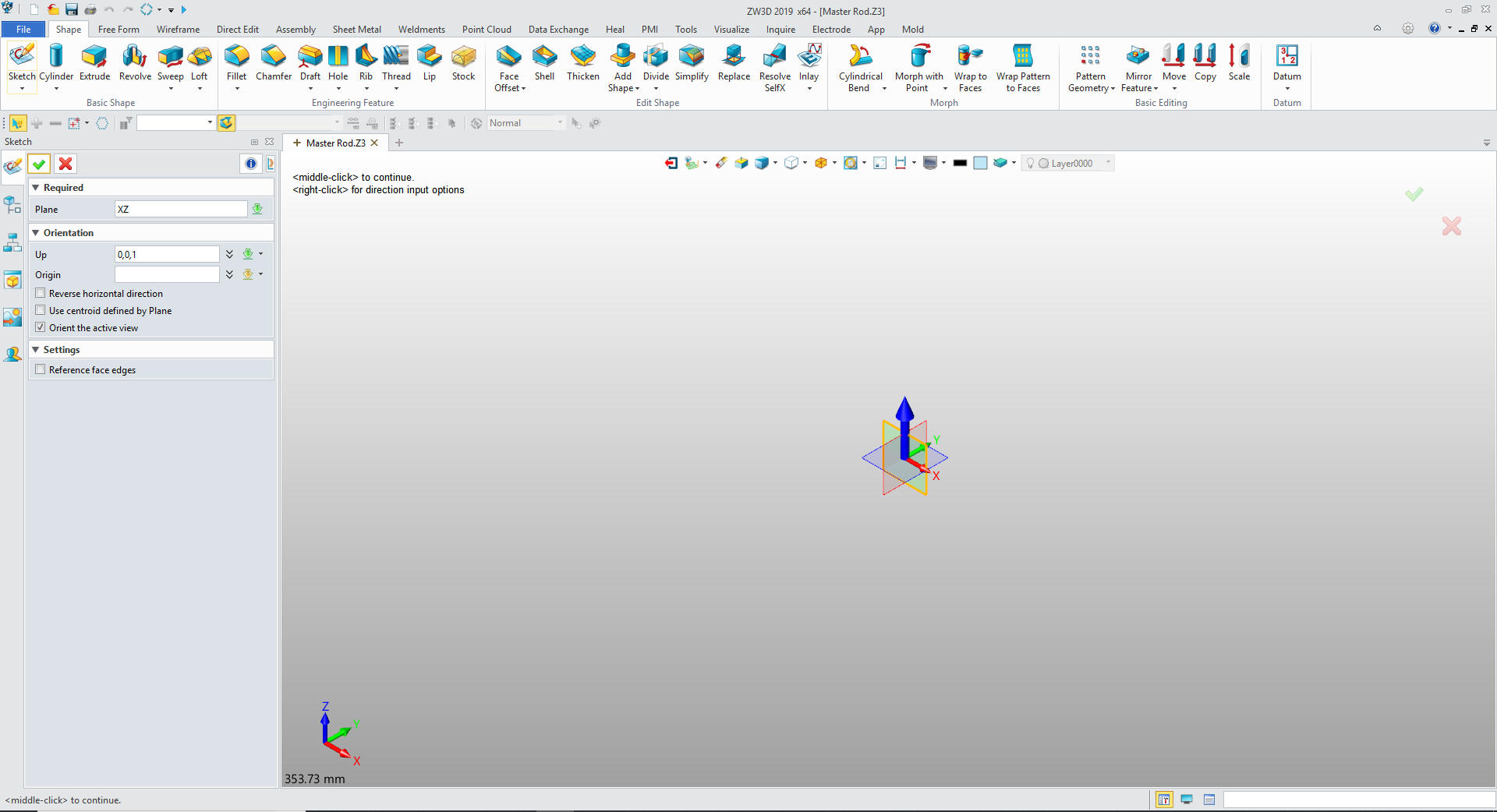The height and width of the screenshot is (812, 1497).
Task: Enable Reference face edges checkbox
Action: point(41,369)
